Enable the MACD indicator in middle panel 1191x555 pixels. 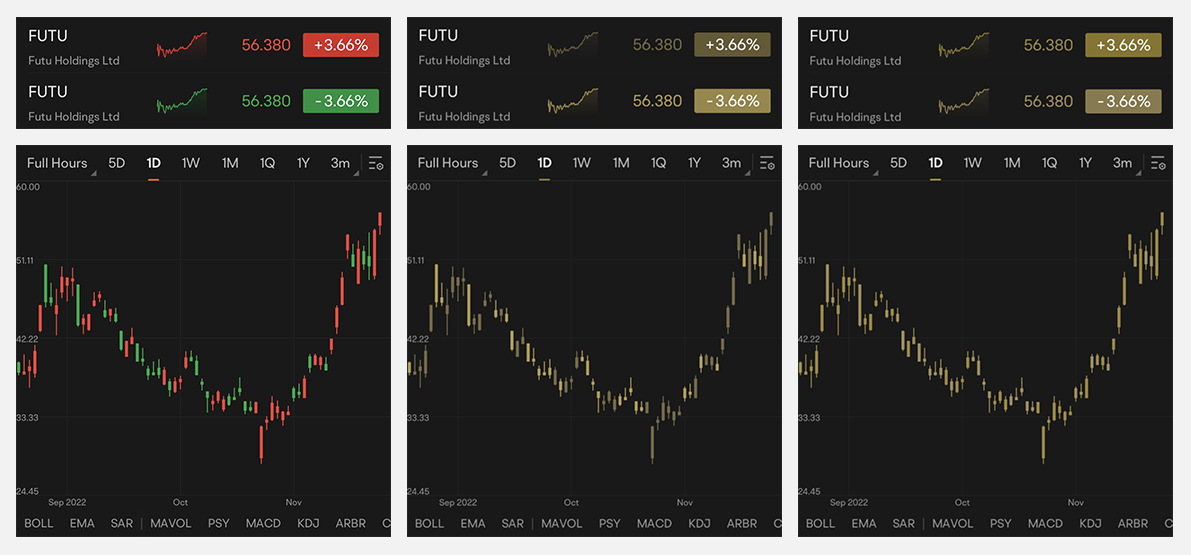click(x=654, y=523)
